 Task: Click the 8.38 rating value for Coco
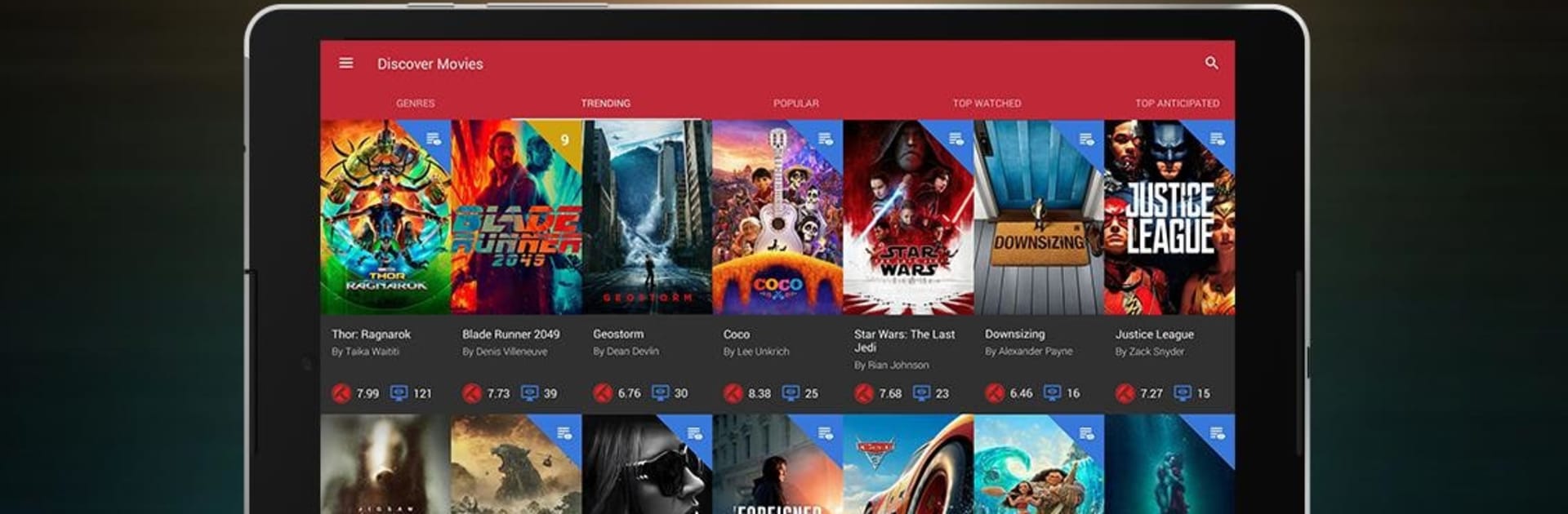pyautogui.click(x=759, y=393)
